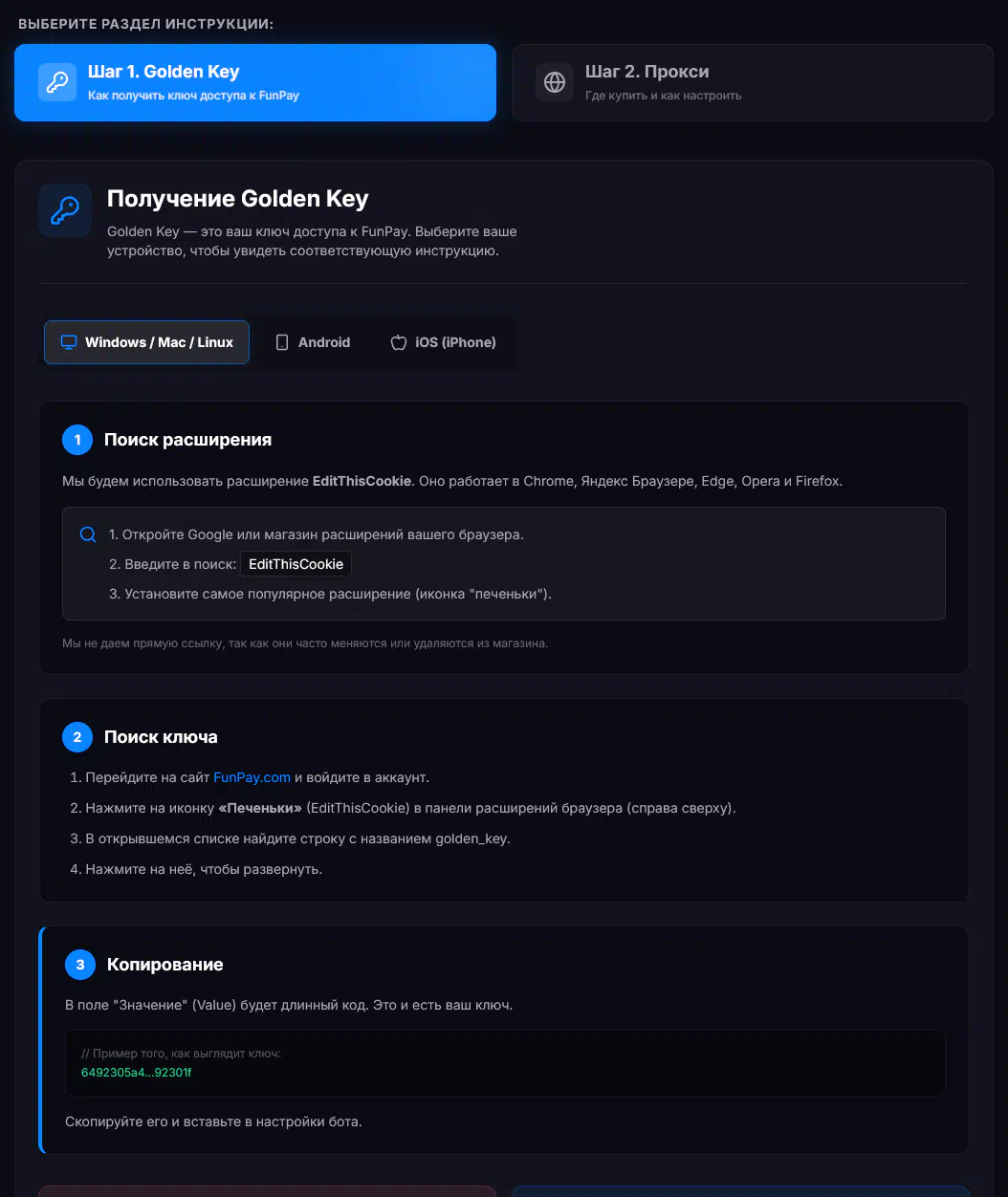Click the monitor icon on Windows tab
Image resolution: width=1008 pixels, height=1197 pixels.
(x=69, y=342)
